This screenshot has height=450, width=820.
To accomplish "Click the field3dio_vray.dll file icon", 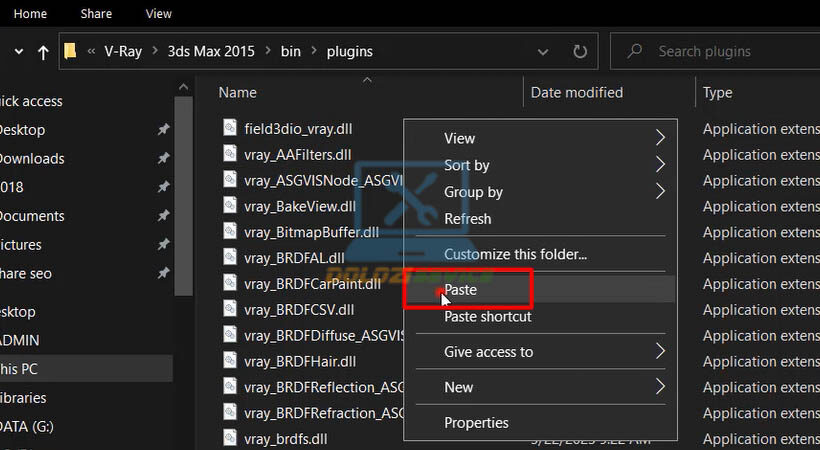I will tap(230, 127).
